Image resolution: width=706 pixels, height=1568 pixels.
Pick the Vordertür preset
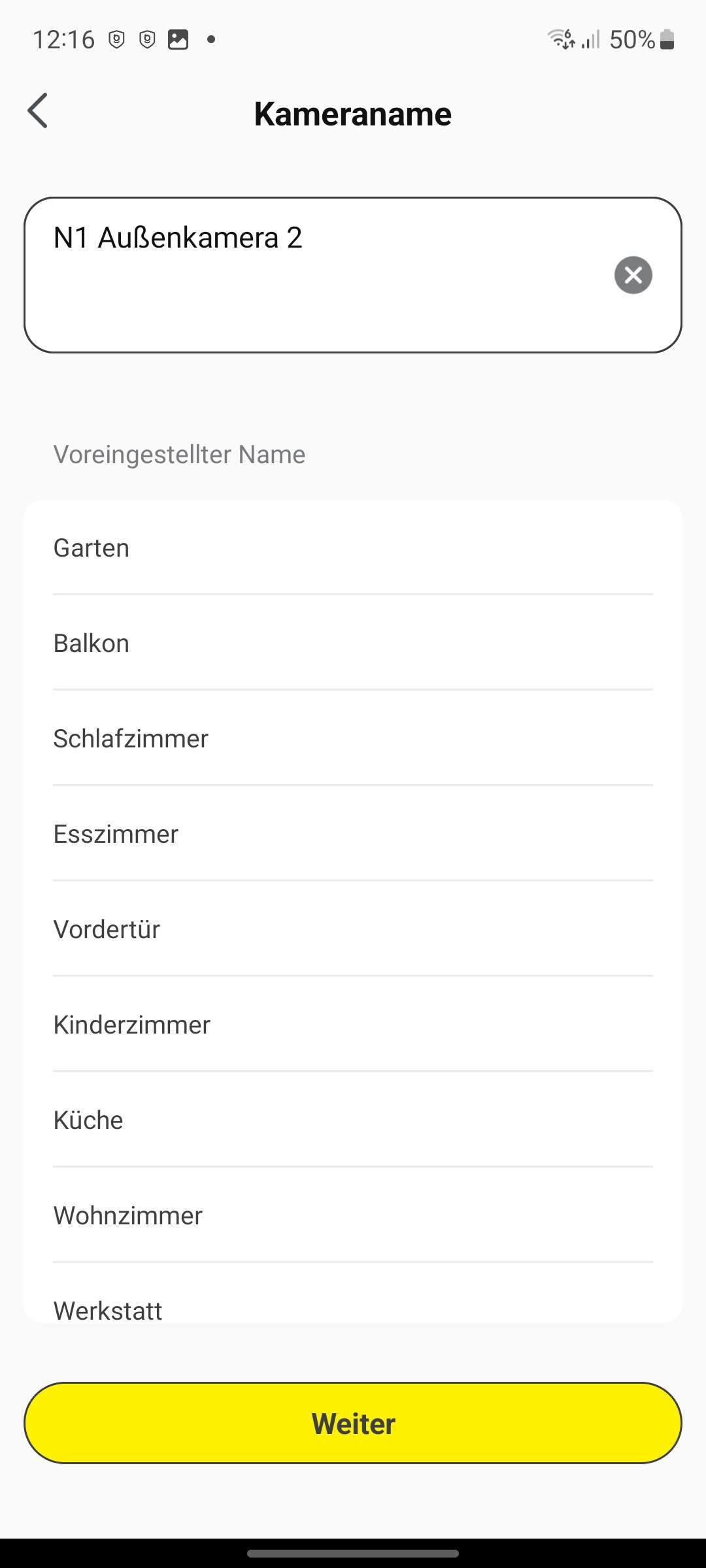(353, 930)
